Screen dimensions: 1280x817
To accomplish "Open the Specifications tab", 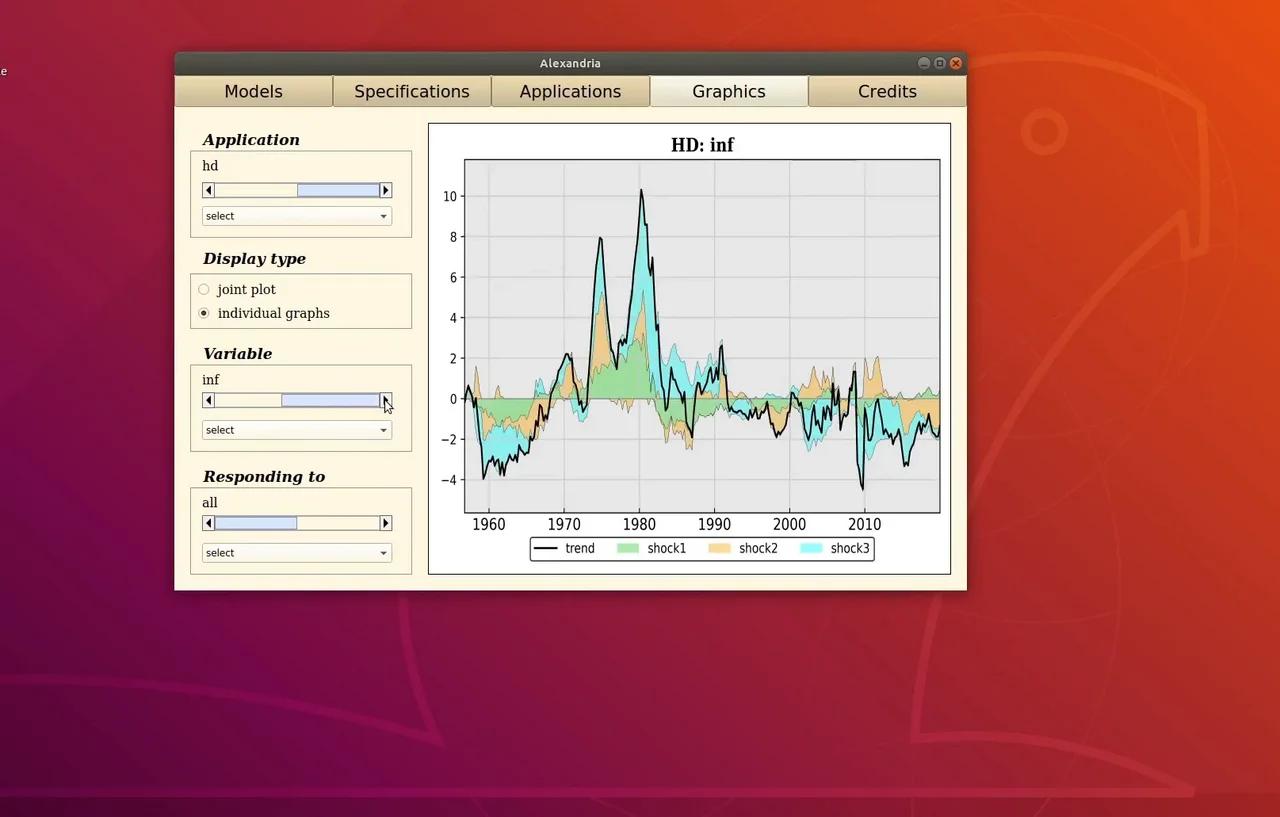I will point(411,91).
